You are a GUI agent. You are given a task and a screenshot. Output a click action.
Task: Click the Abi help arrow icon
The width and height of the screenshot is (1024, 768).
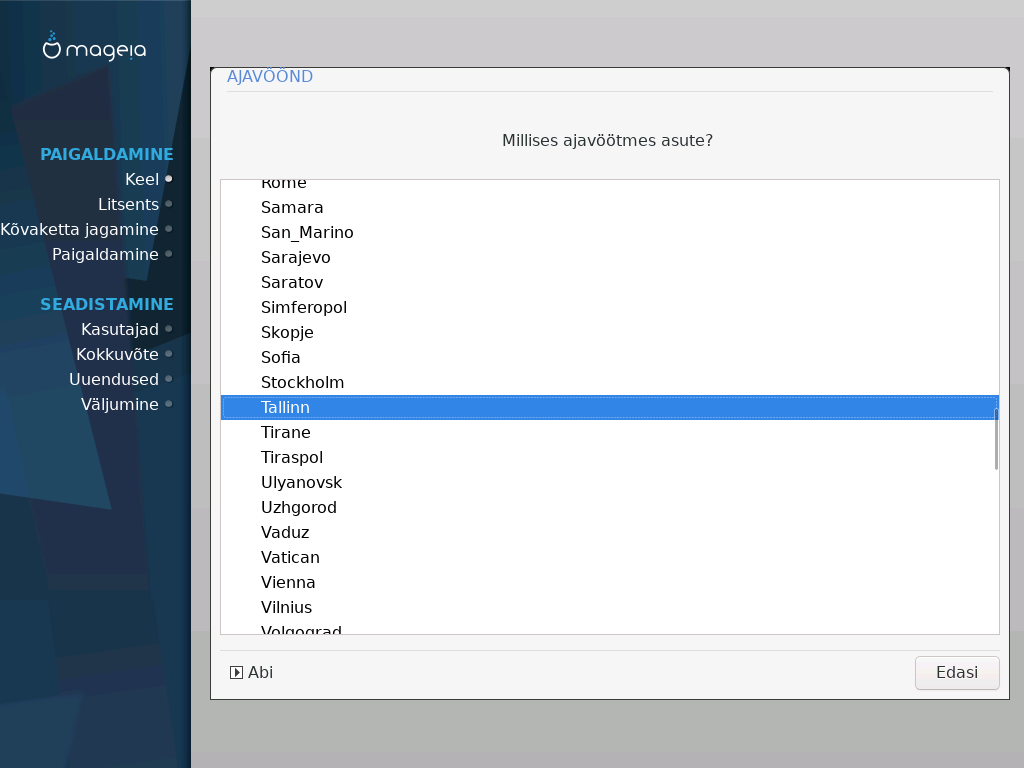coord(237,673)
